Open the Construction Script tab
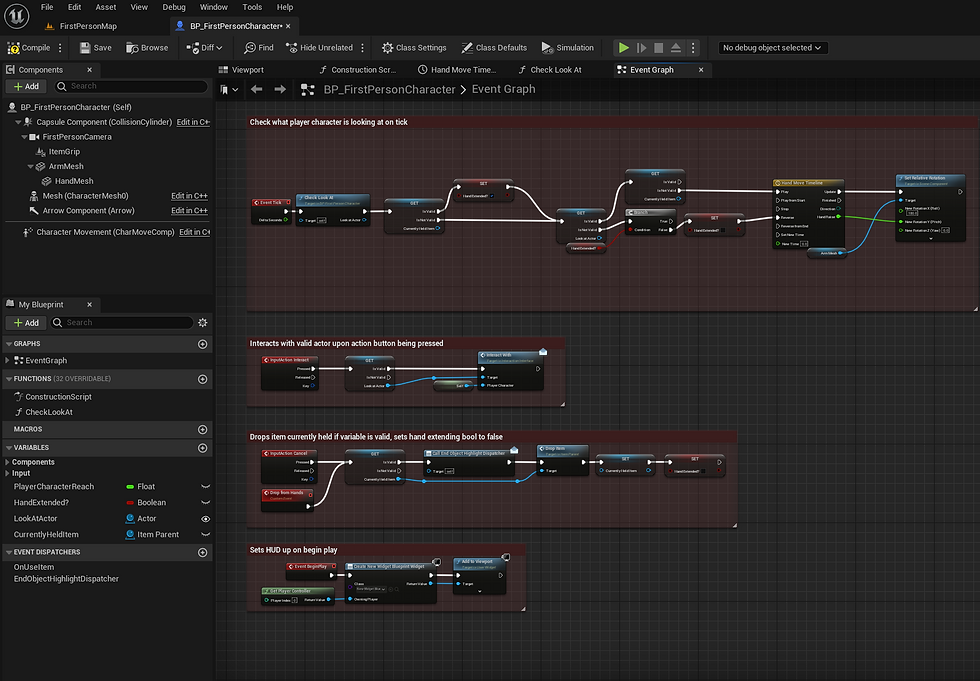 (358, 70)
